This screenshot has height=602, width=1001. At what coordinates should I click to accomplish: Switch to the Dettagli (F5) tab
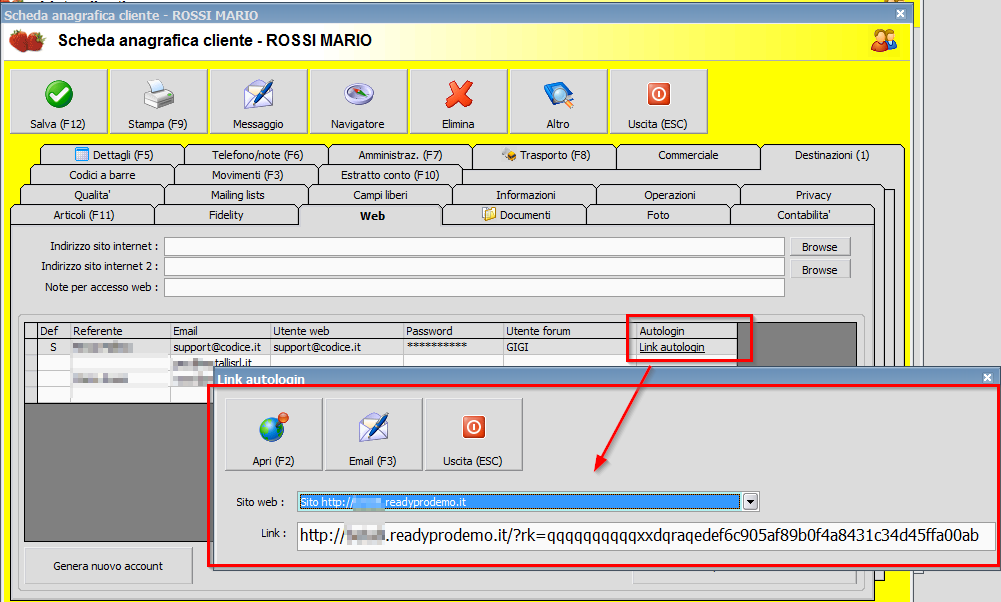tap(113, 155)
